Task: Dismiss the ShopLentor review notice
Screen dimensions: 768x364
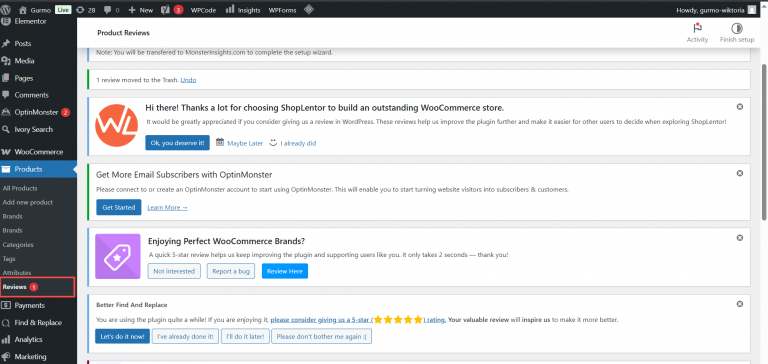Action: tap(740, 106)
